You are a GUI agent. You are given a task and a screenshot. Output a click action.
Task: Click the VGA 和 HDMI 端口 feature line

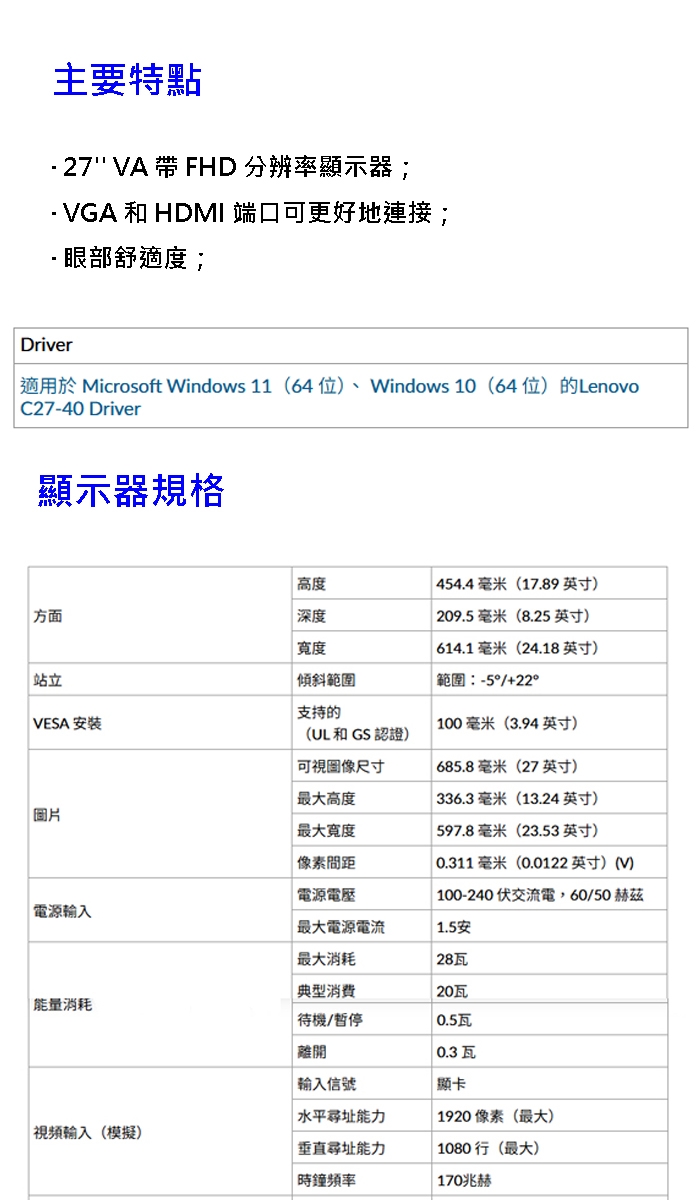(254, 213)
